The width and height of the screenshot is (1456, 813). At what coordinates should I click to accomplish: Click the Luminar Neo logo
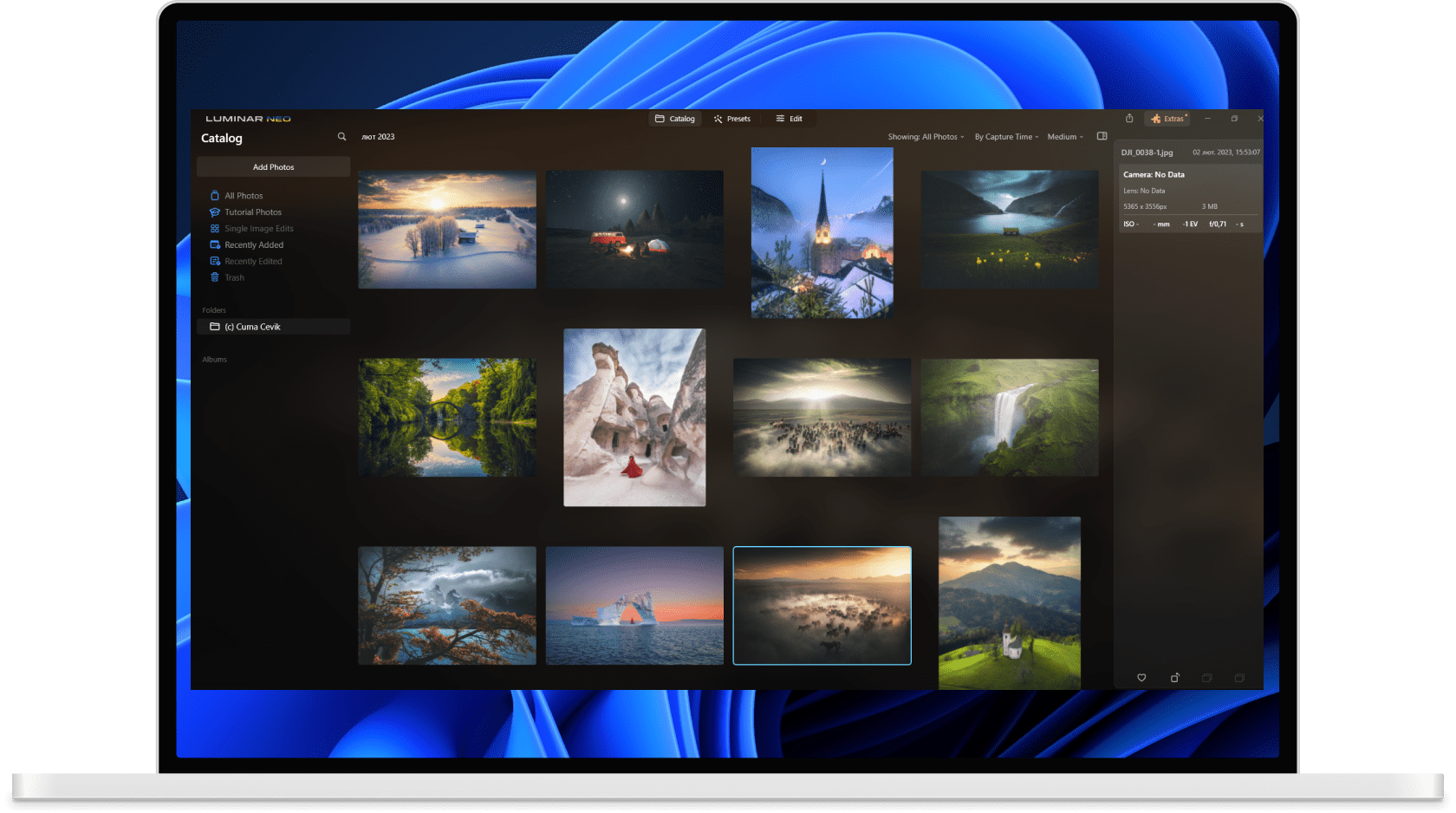(x=248, y=119)
